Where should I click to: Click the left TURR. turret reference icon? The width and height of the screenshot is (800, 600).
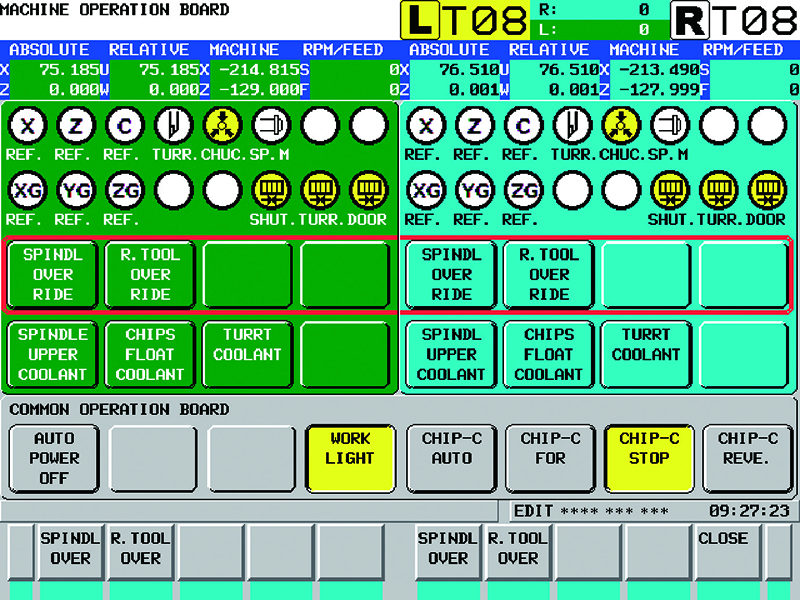coord(173,125)
